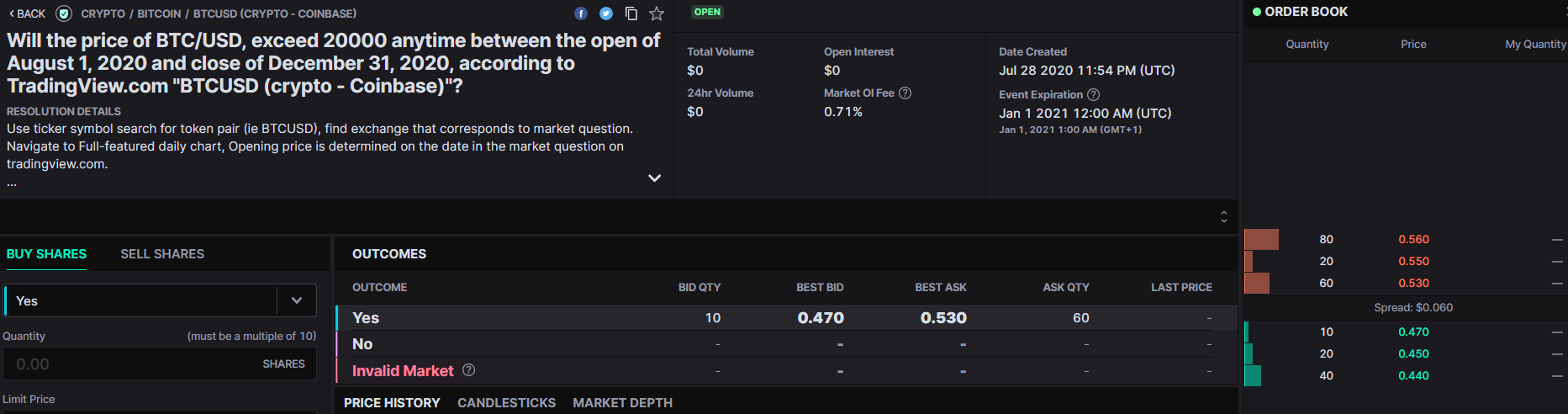Open the Yes outcome dropdown
Screen dimensions: 1568x414
(296, 300)
